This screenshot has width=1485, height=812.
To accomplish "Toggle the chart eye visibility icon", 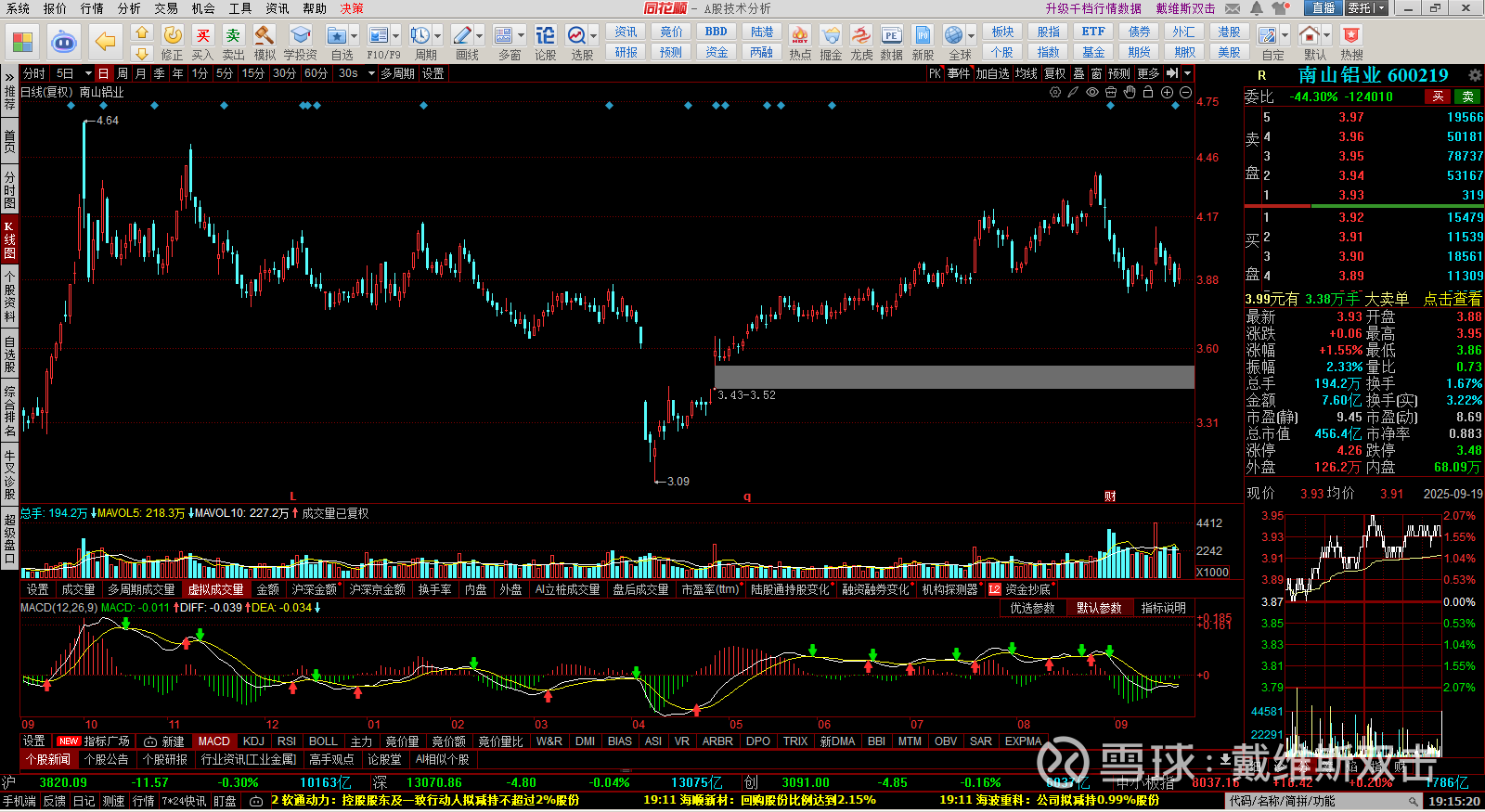I will click(x=1092, y=92).
